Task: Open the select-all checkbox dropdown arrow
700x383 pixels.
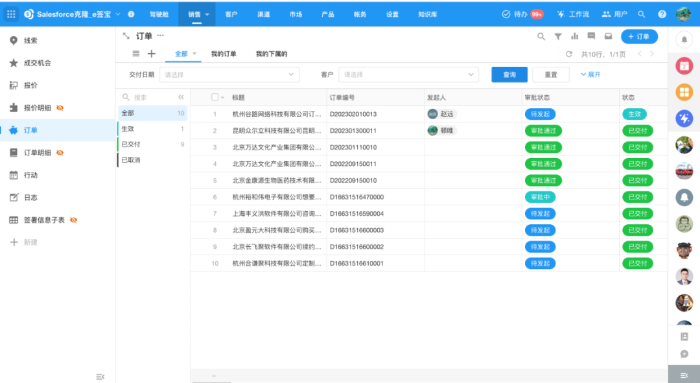Action: pos(222,97)
